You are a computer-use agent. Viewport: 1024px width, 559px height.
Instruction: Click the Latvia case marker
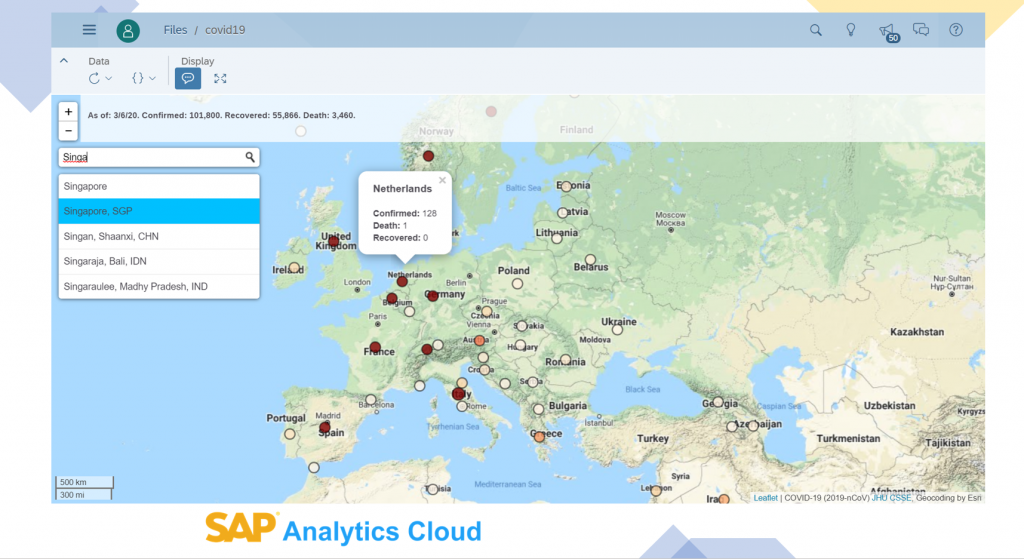click(x=562, y=212)
